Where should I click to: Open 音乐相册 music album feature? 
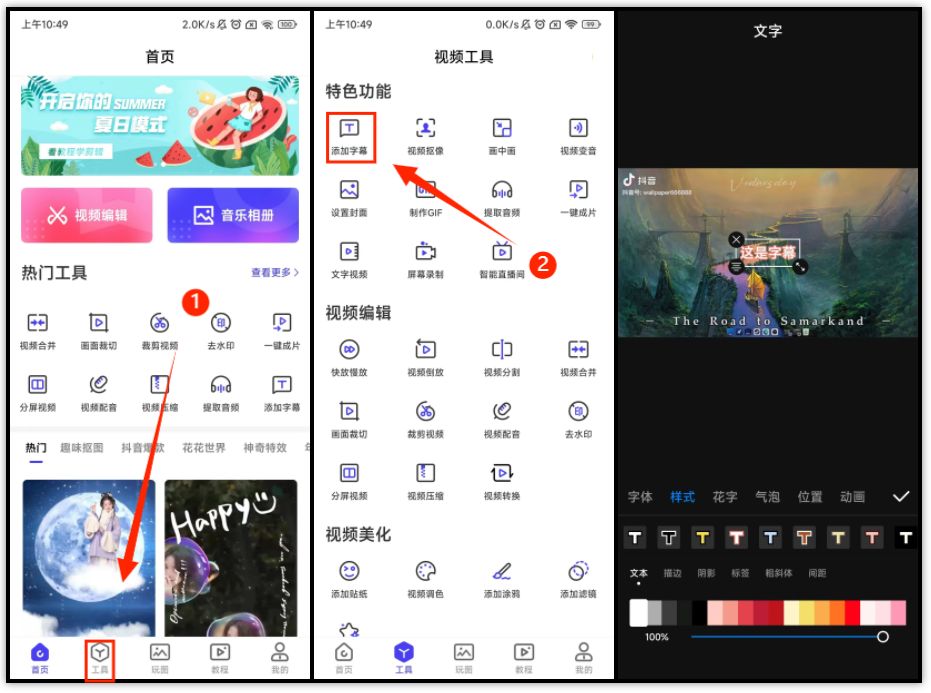[x=233, y=215]
